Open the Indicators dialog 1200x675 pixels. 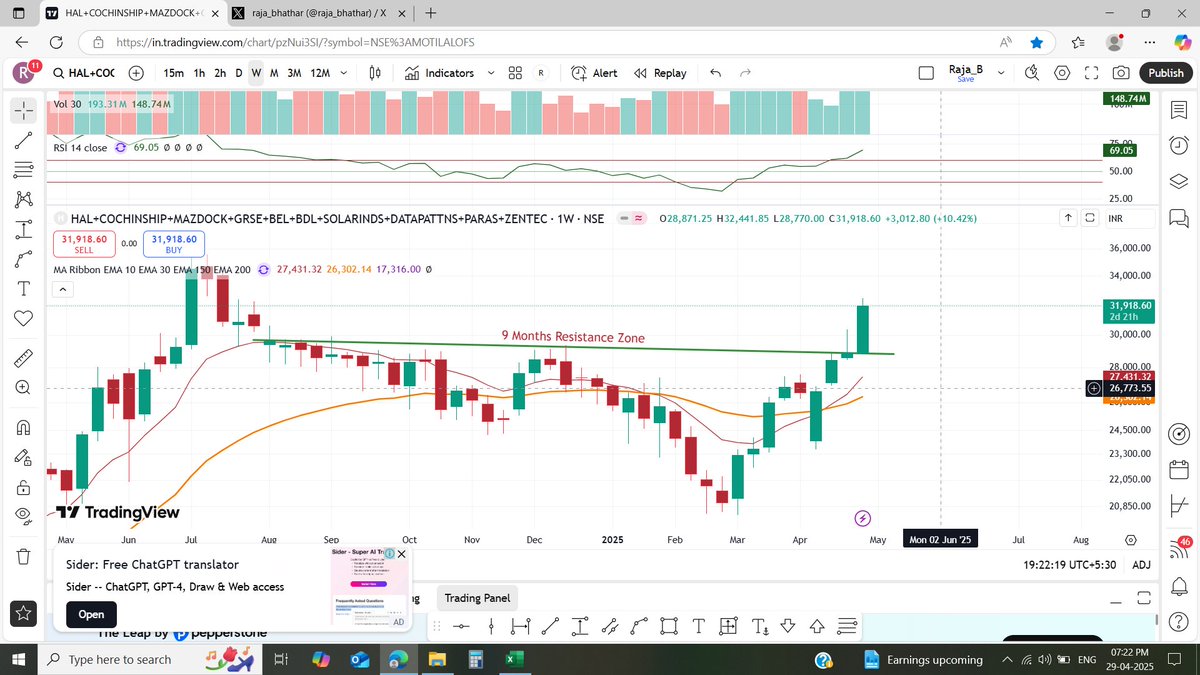440,73
